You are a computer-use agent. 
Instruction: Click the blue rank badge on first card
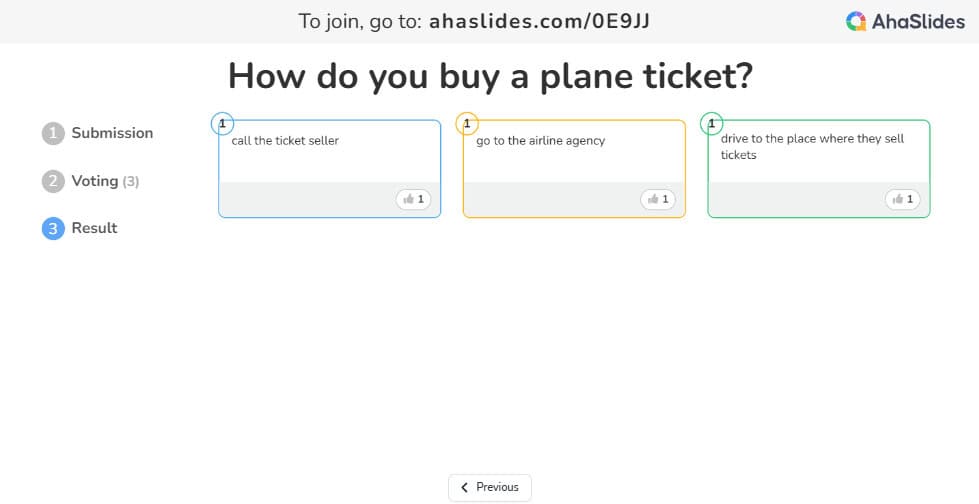click(x=222, y=124)
